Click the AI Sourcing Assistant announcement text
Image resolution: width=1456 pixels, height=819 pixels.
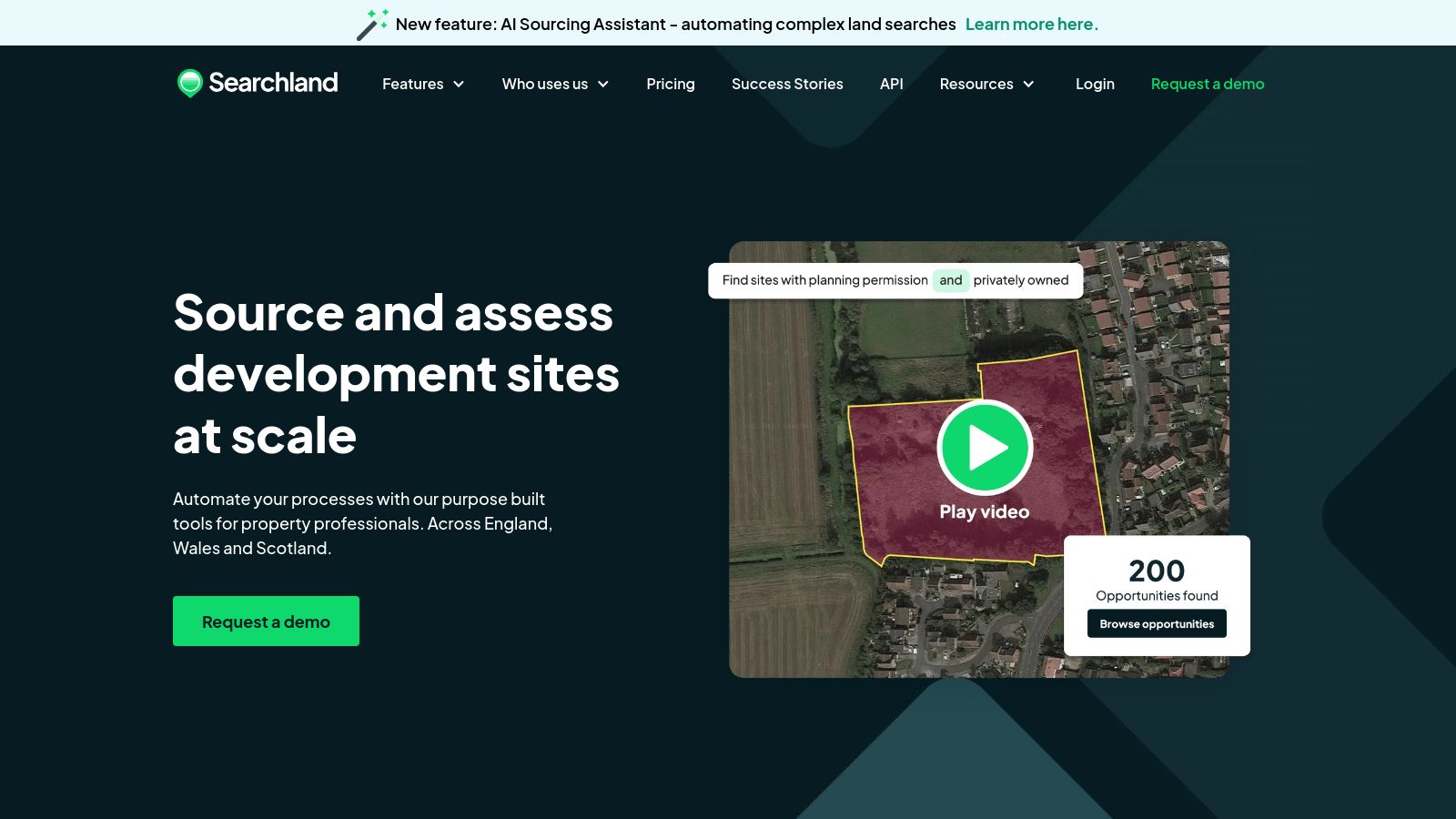tap(675, 25)
